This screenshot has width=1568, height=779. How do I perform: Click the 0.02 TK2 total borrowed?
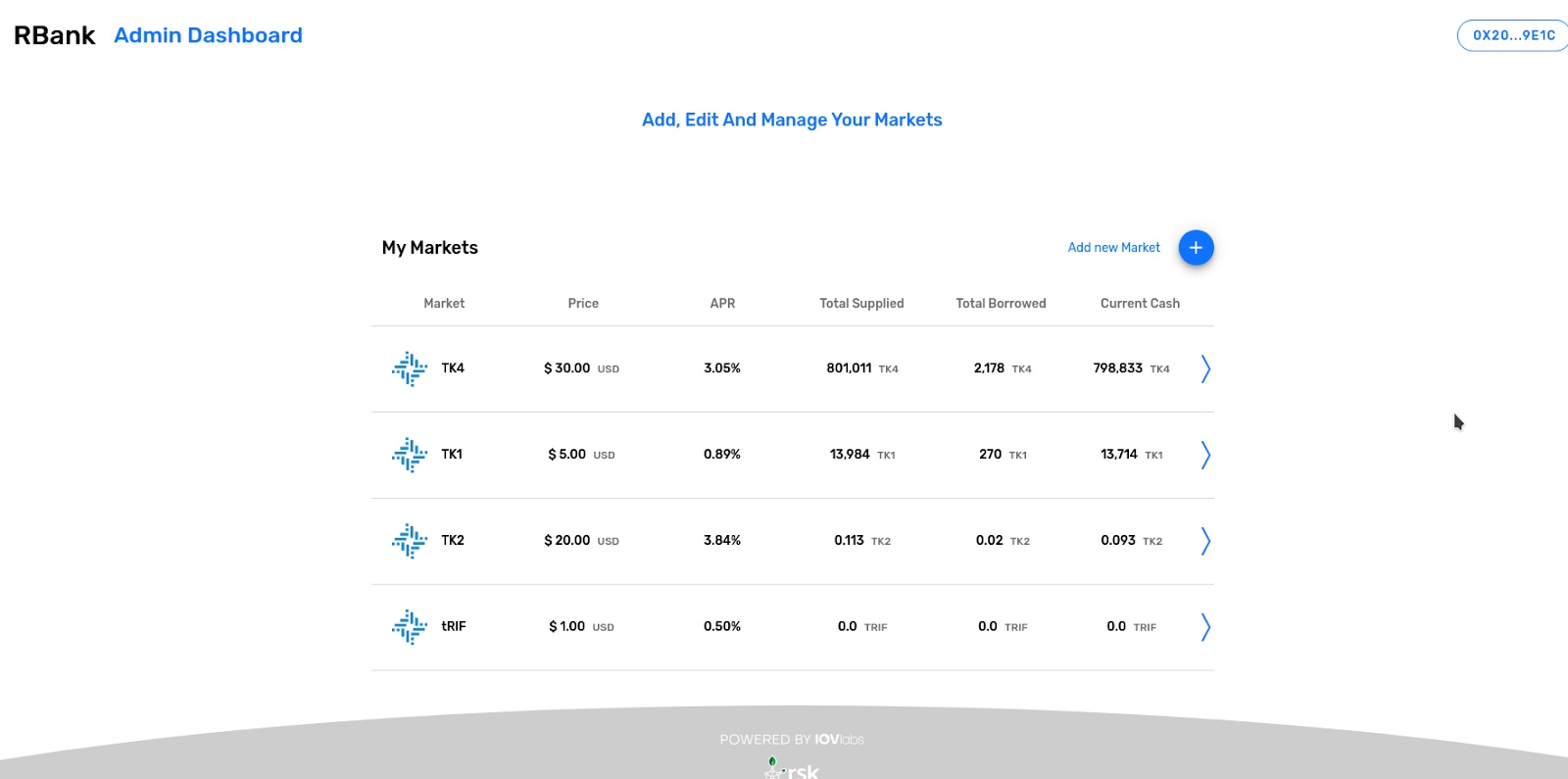pyautogui.click(x=1003, y=541)
